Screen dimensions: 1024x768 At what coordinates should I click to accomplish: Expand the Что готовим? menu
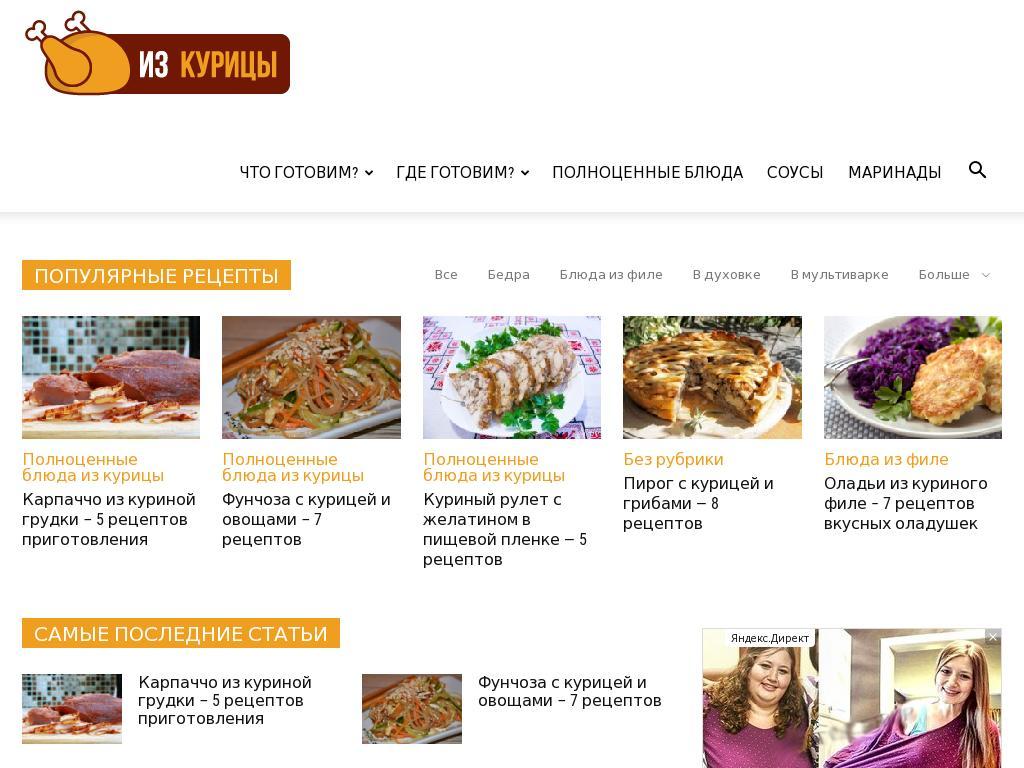(x=306, y=172)
